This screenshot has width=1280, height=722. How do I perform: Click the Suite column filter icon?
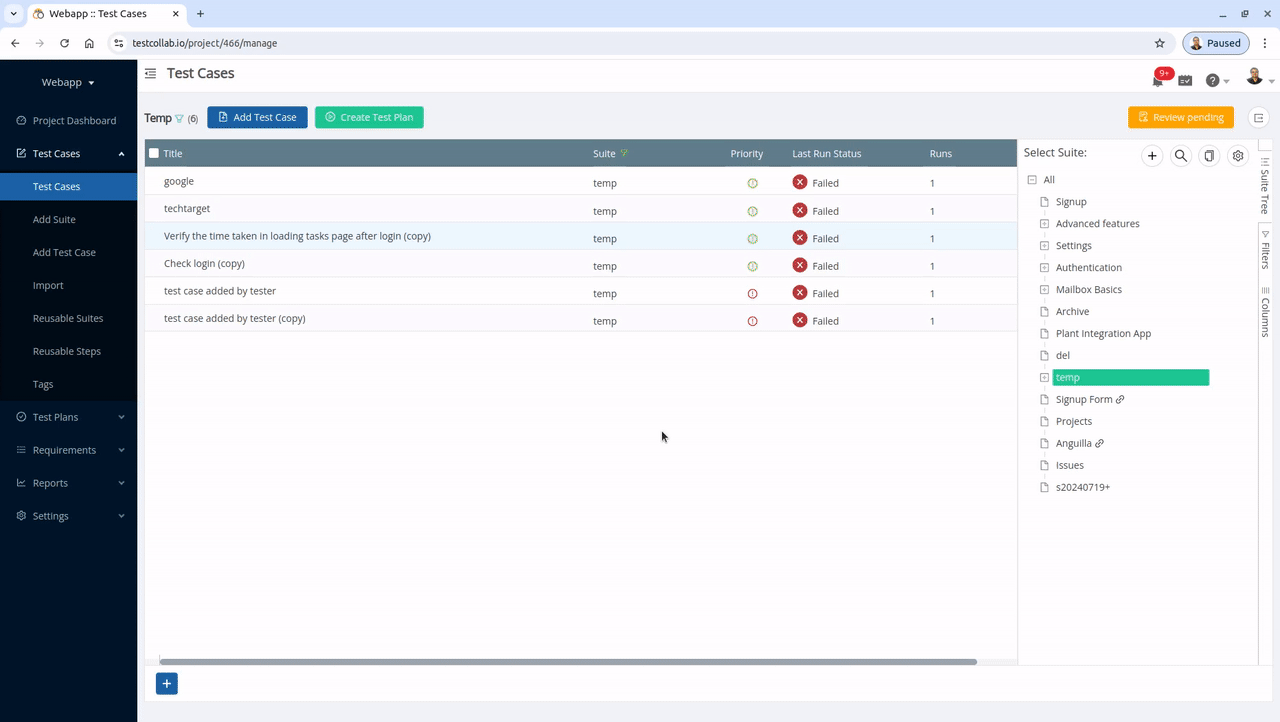[624, 153]
